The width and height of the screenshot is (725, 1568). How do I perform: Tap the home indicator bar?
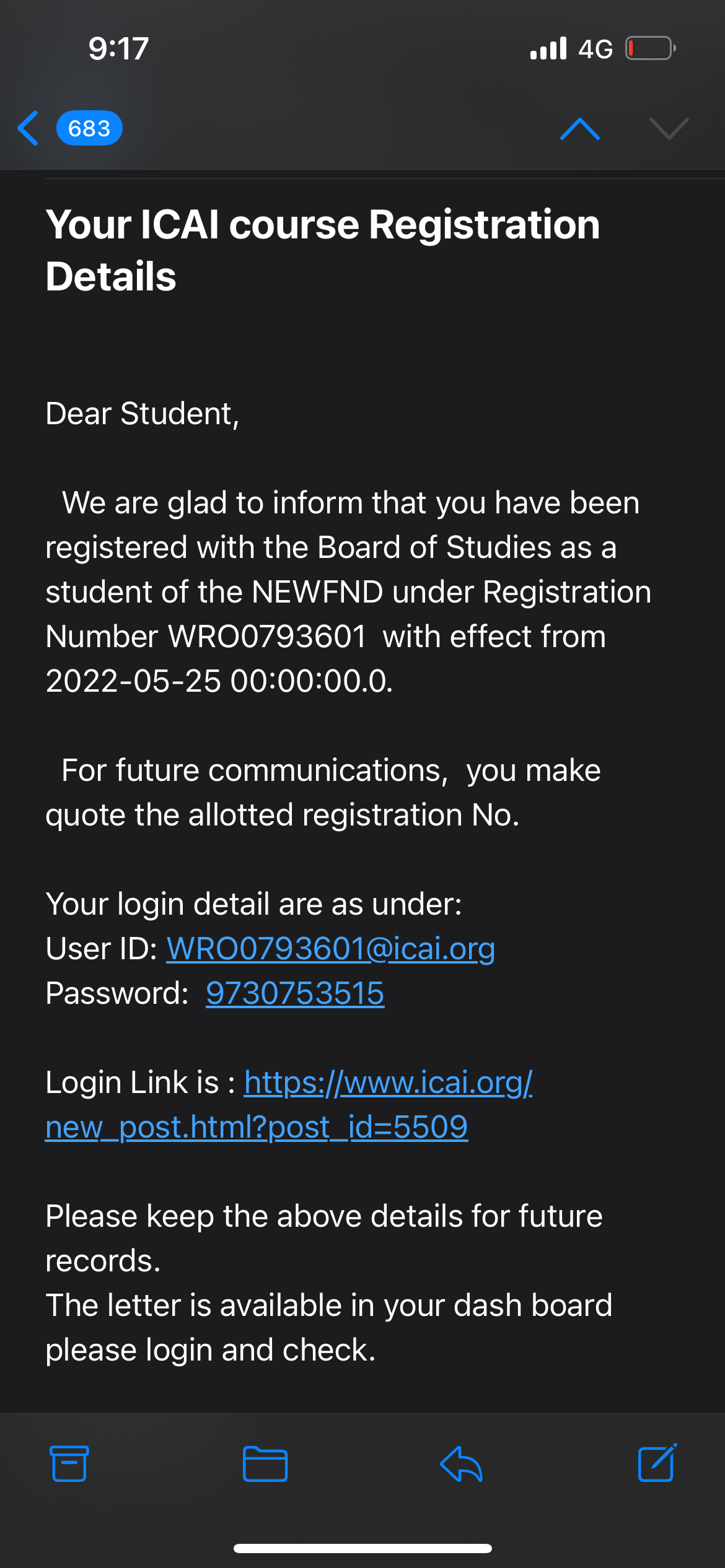[x=362, y=1548]
